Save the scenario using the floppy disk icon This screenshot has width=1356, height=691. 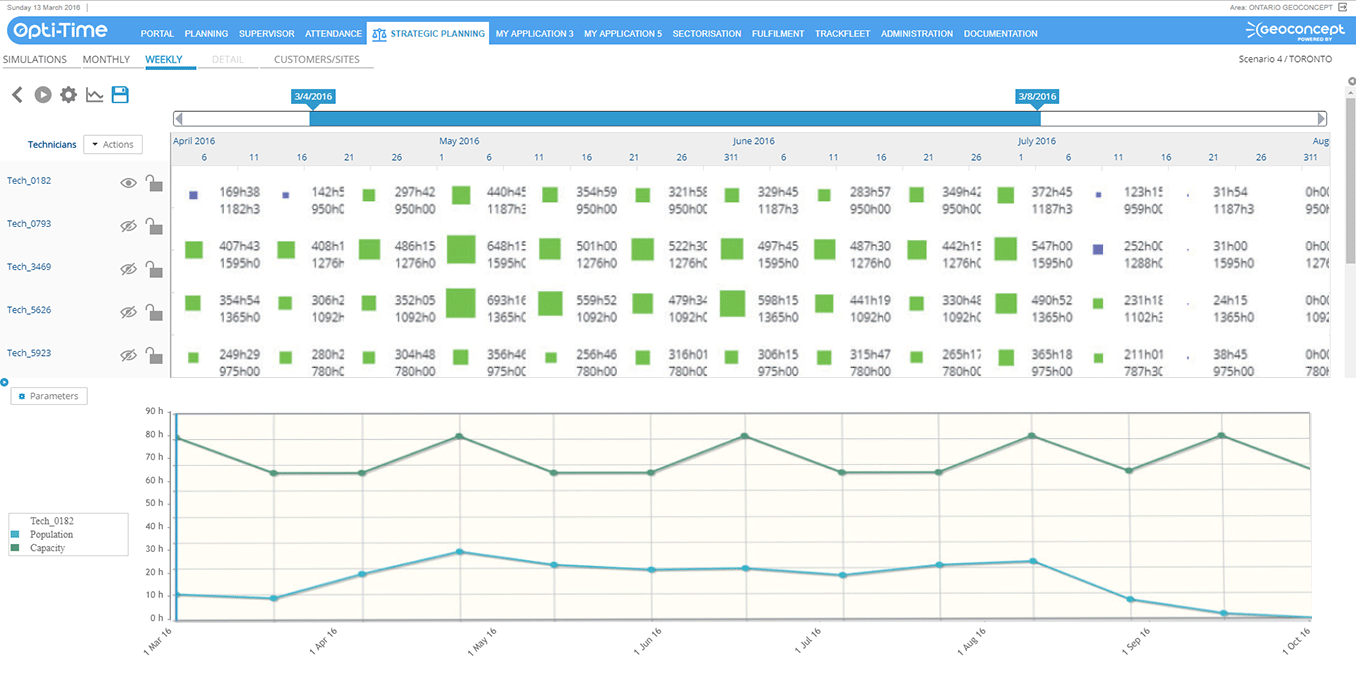point(120,94)
